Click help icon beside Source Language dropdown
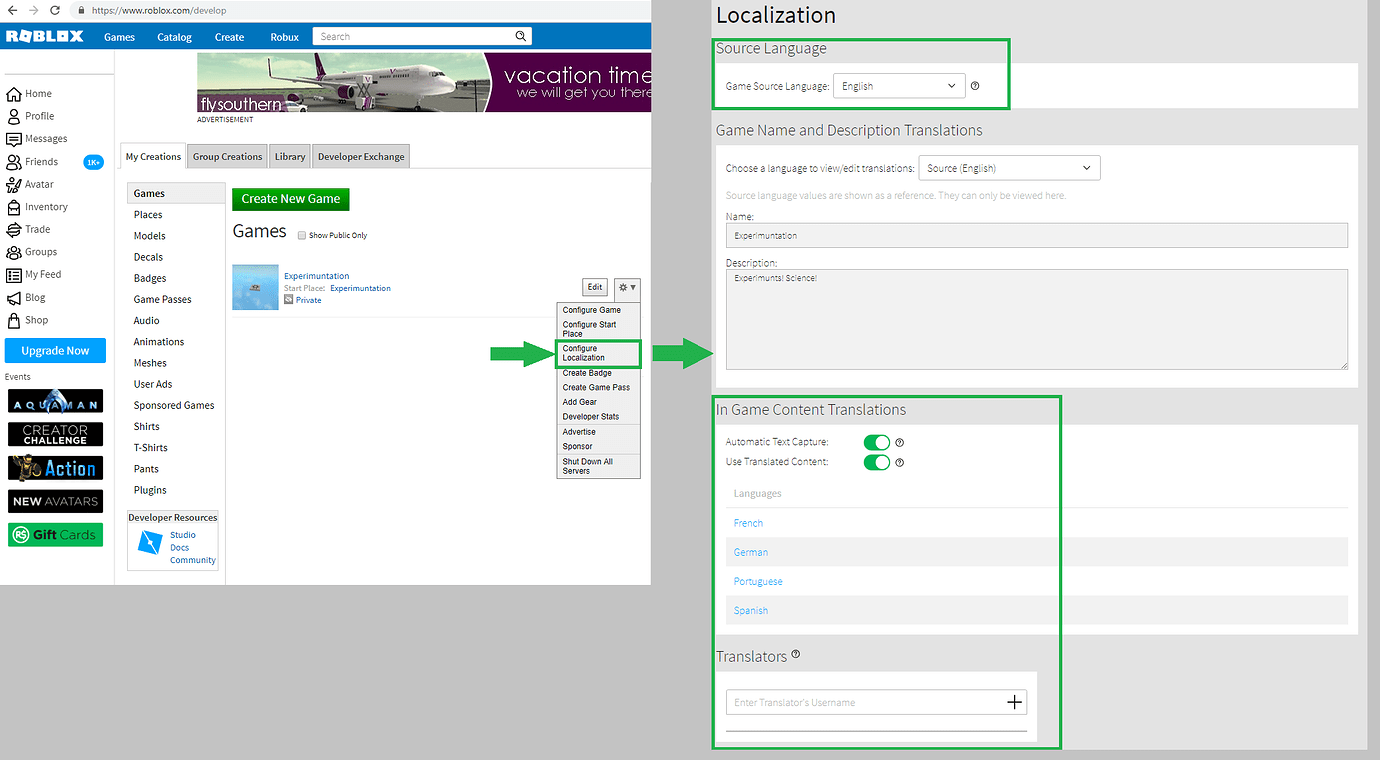This screenshot has width=1380, height=760. 975,86
